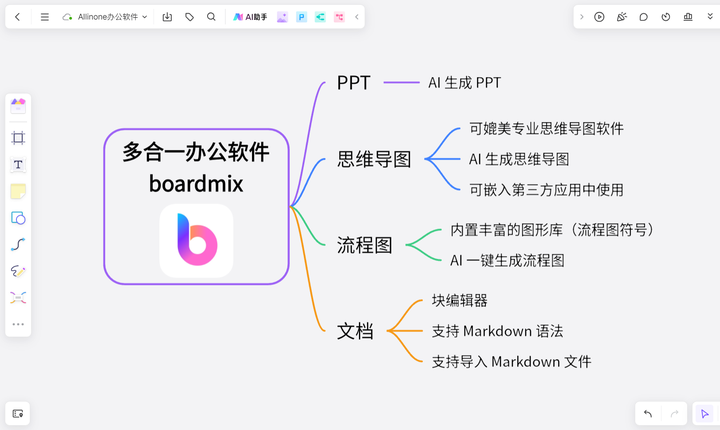Screen dimensions: 720x430
Task: Select the sticky note tool
Action: (x=18, y=191)
